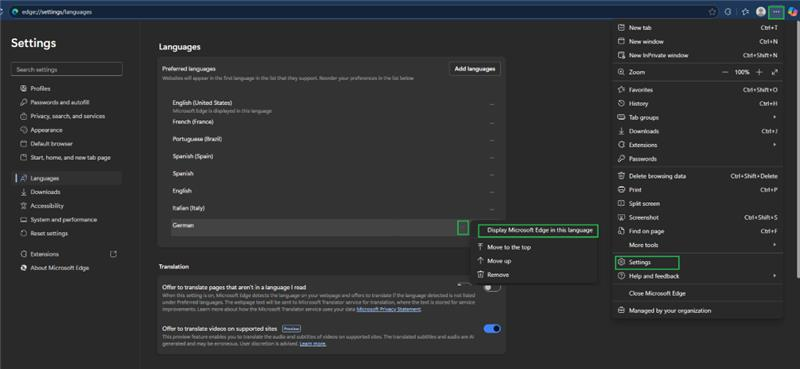Open more actions for the German row
This screenshot has height=369, width=800.
click(x=463, y=228)
